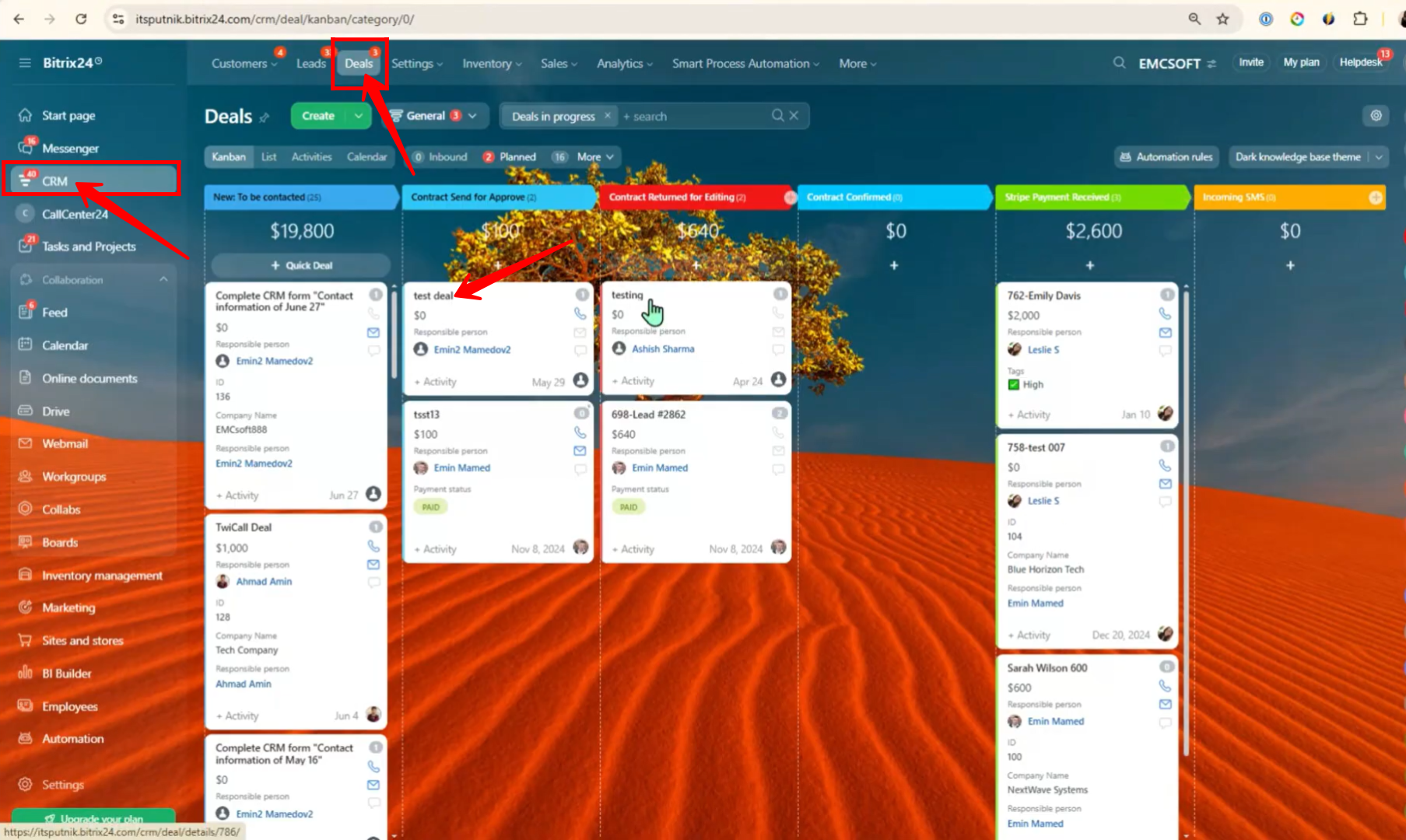Open Tasks and Projects in sidebar

click(x=89, y=247)
